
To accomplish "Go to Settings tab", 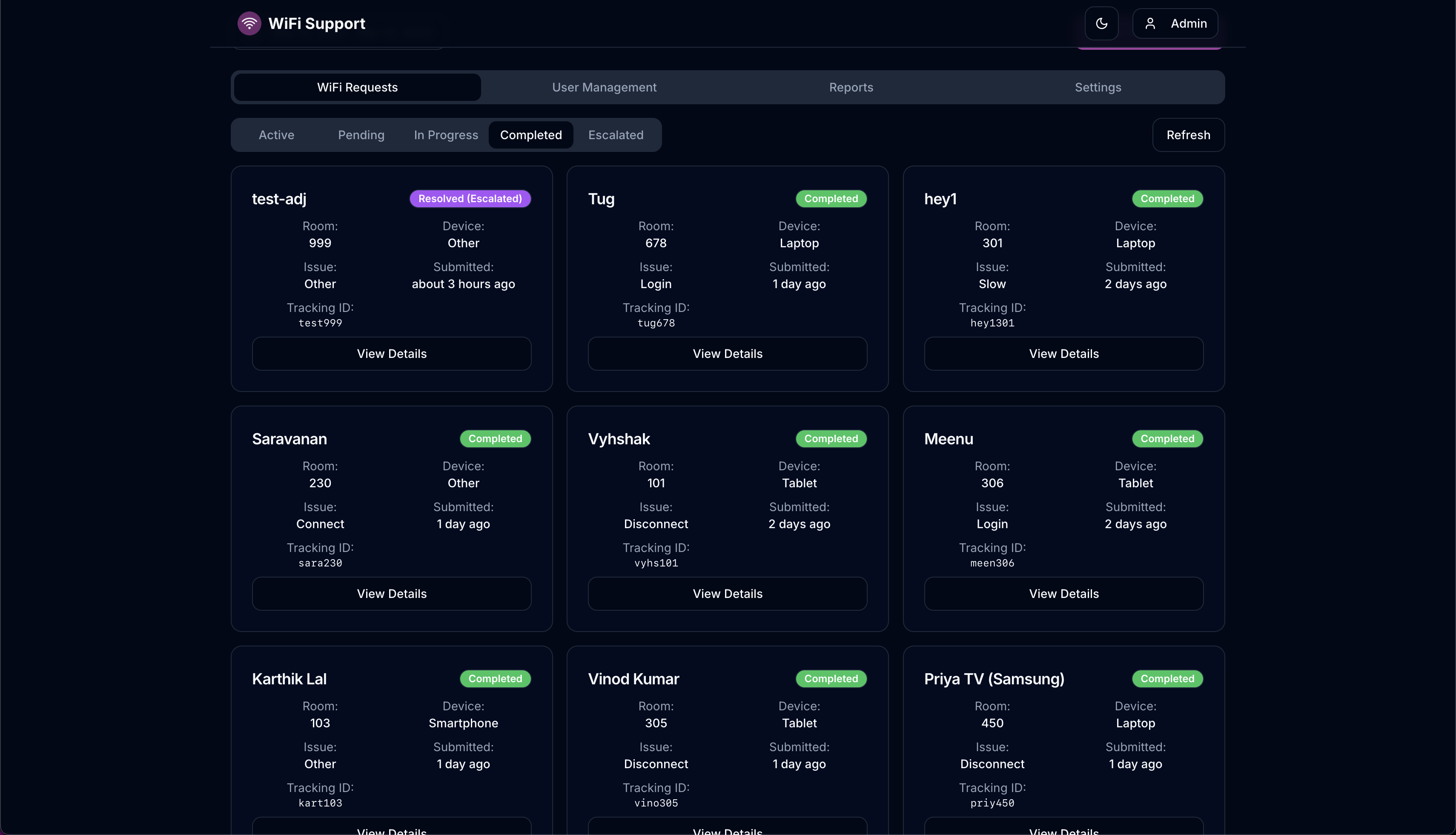I will 1098,87.
